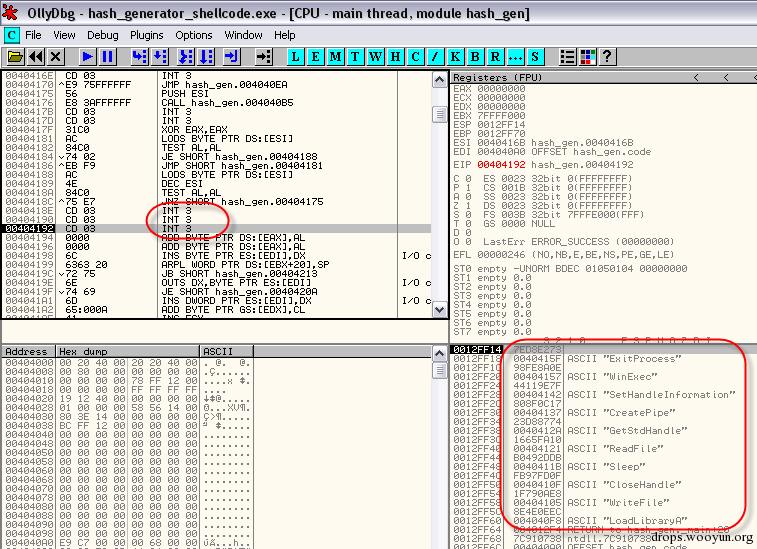Open the Help question mark toolbar icon
This screenshot has height=549, width=757.
608,57
